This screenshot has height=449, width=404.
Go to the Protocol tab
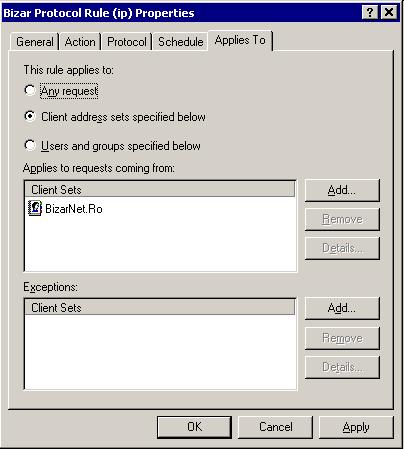tap(127, 42)
